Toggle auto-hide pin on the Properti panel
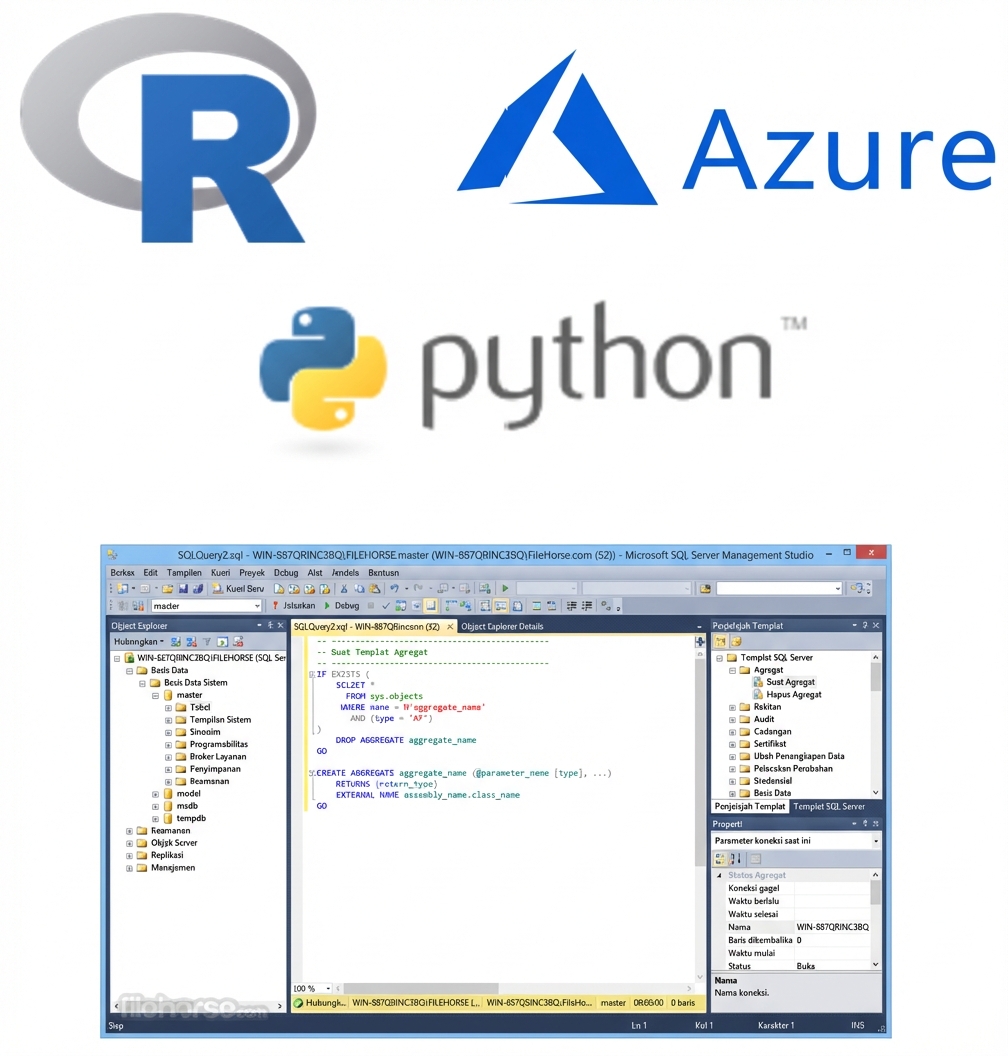 pos(865,824)
